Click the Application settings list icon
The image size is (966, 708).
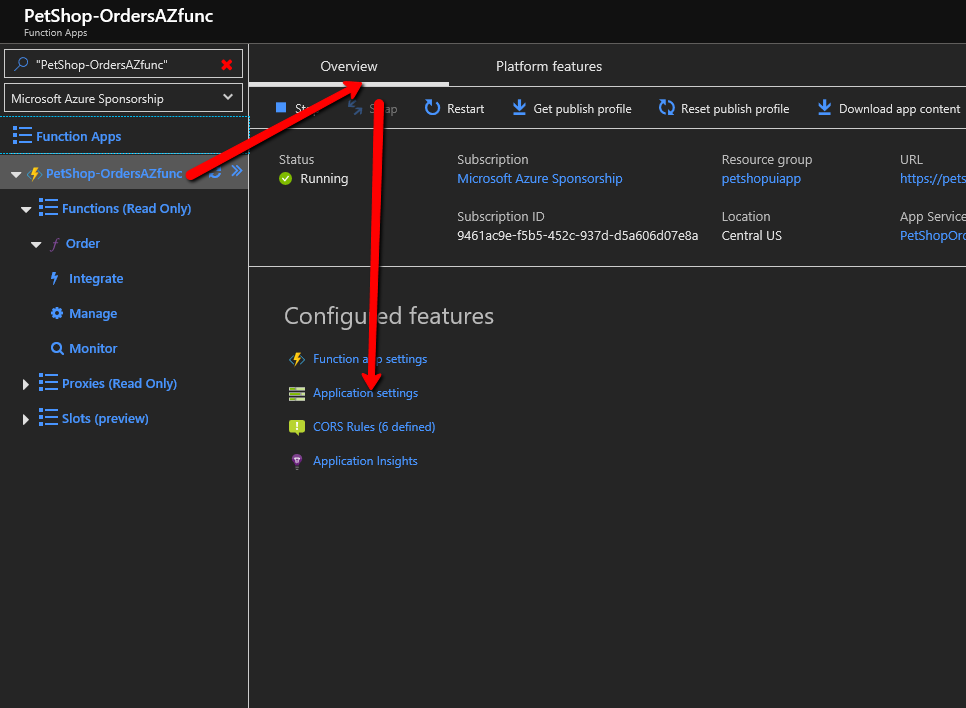pos(297,394)
